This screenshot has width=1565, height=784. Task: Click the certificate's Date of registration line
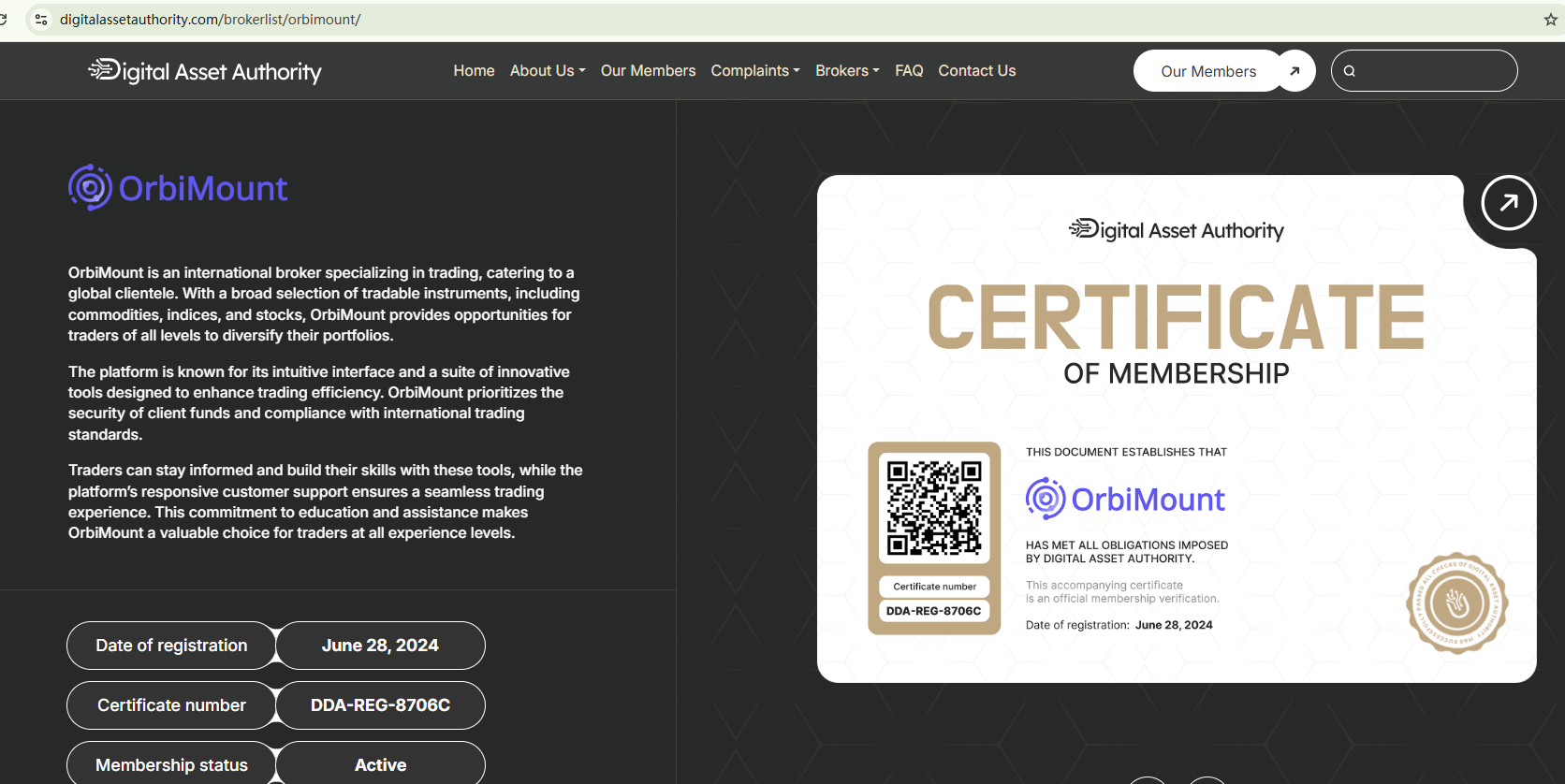click(1119, 625)
